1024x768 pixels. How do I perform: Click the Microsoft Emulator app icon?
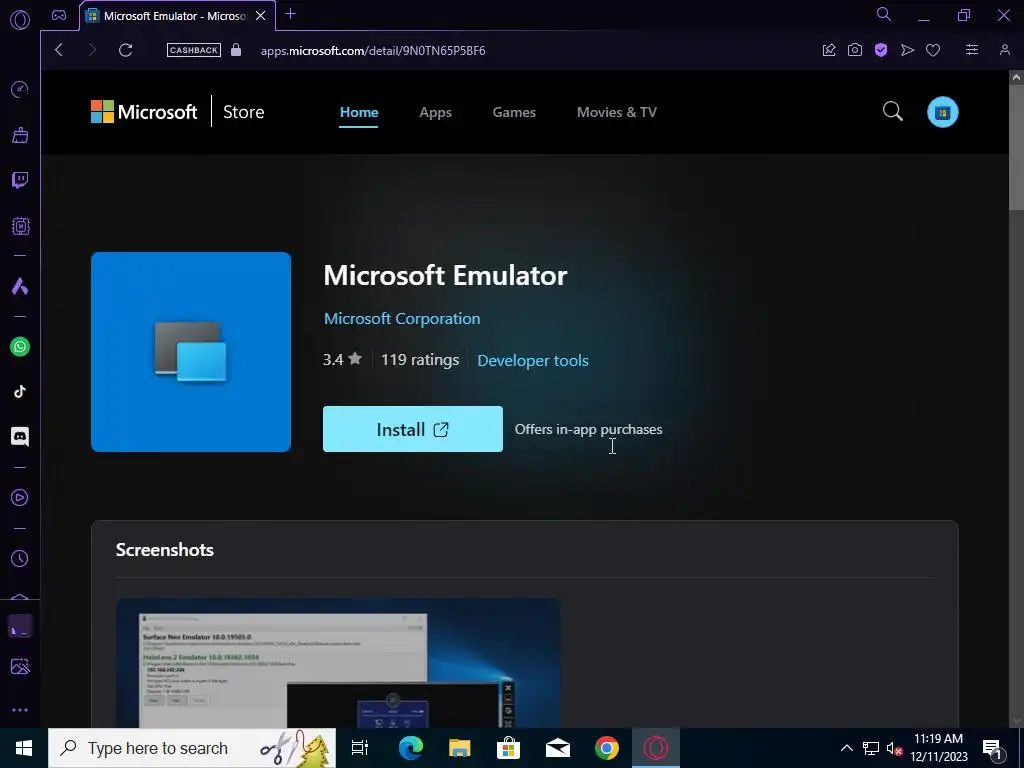pos(191,352)
